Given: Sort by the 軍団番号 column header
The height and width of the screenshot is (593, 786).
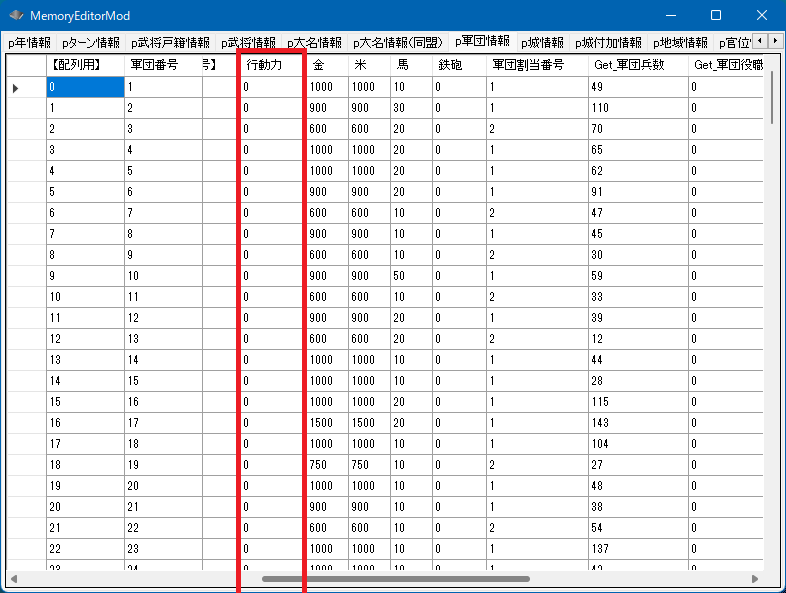Looking at the screenshot, I should point(162,64).
